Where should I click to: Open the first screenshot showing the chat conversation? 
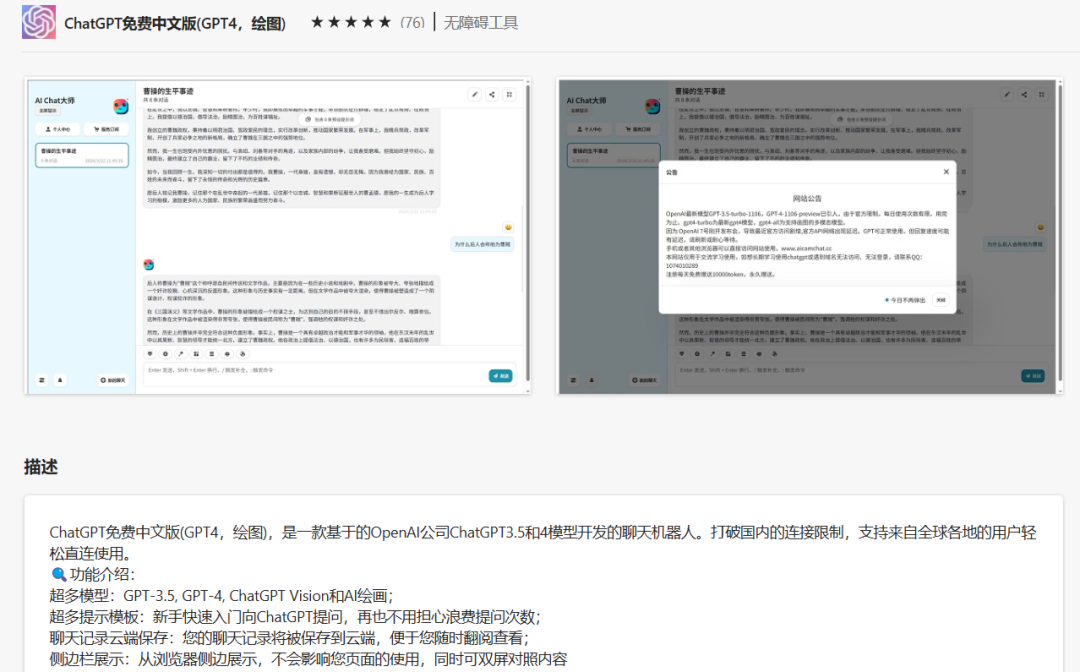(278, 236)
